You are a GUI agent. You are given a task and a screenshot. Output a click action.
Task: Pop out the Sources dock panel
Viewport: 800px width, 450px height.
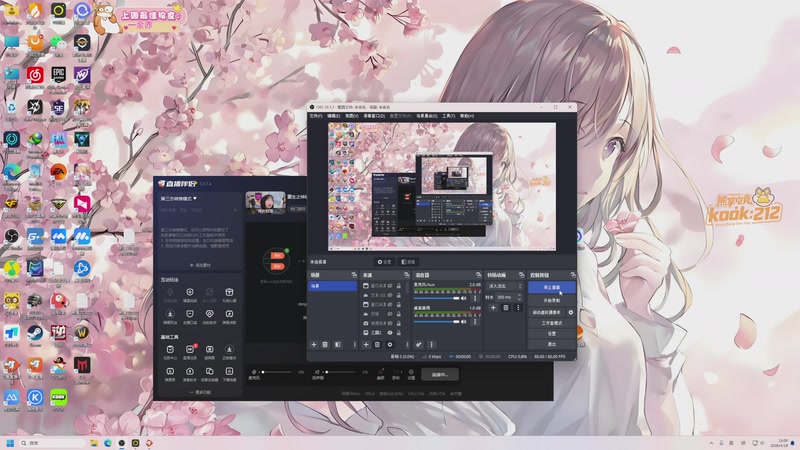[x=407, y=275]
